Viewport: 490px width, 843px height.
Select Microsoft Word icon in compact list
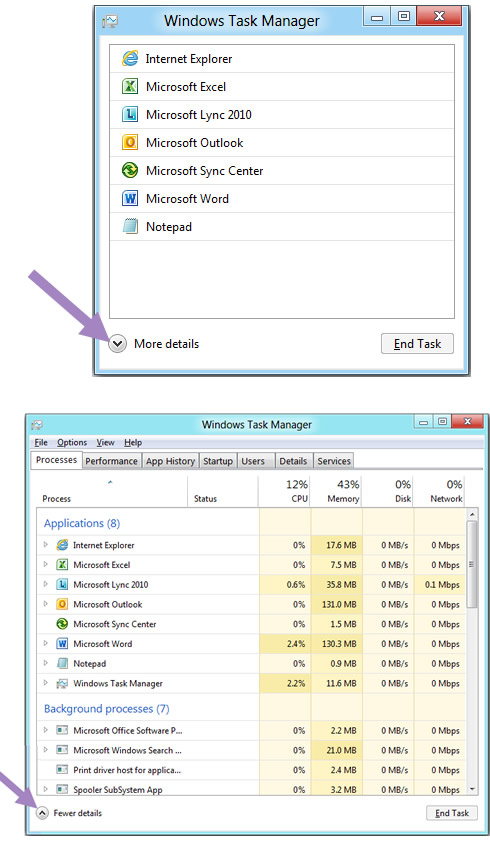(130, 198)
